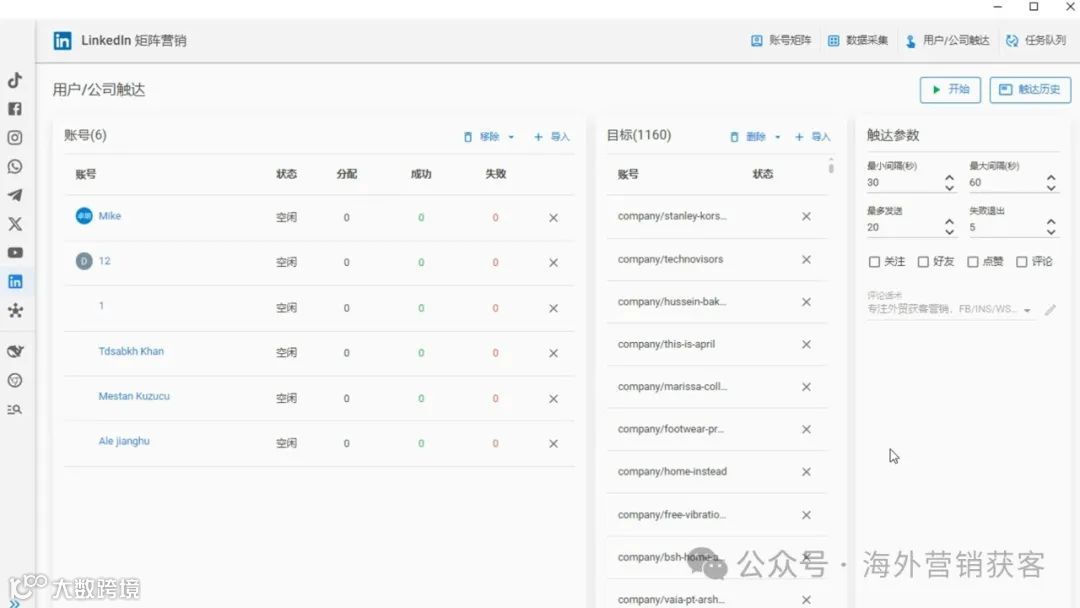
Task: Focus the 失败退出 input showing 5
Action: coord(1006,227)
